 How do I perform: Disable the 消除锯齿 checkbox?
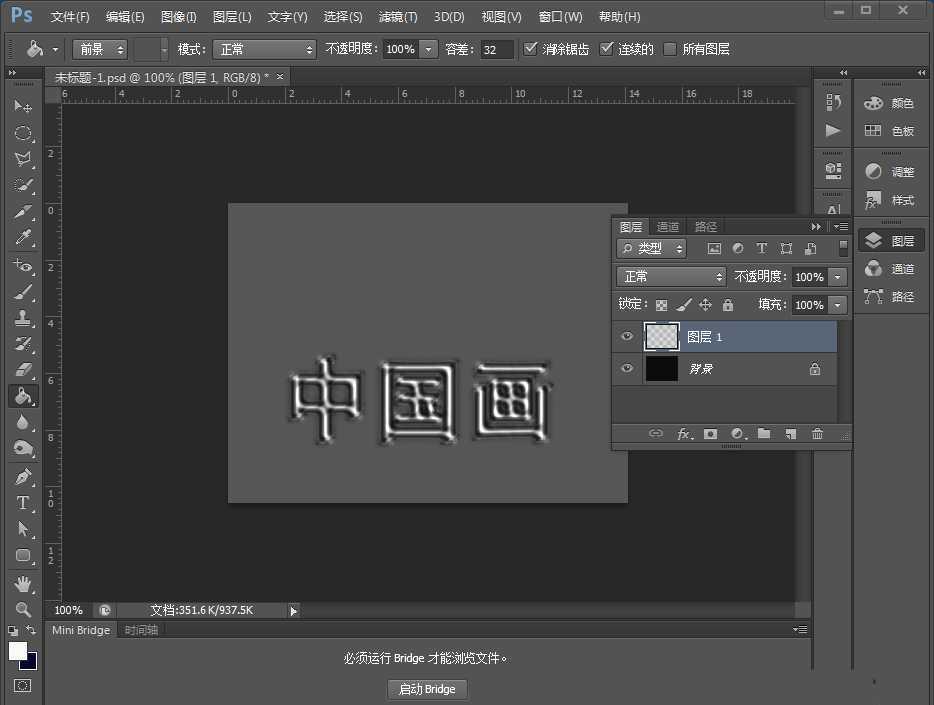[x=530, y=48]
